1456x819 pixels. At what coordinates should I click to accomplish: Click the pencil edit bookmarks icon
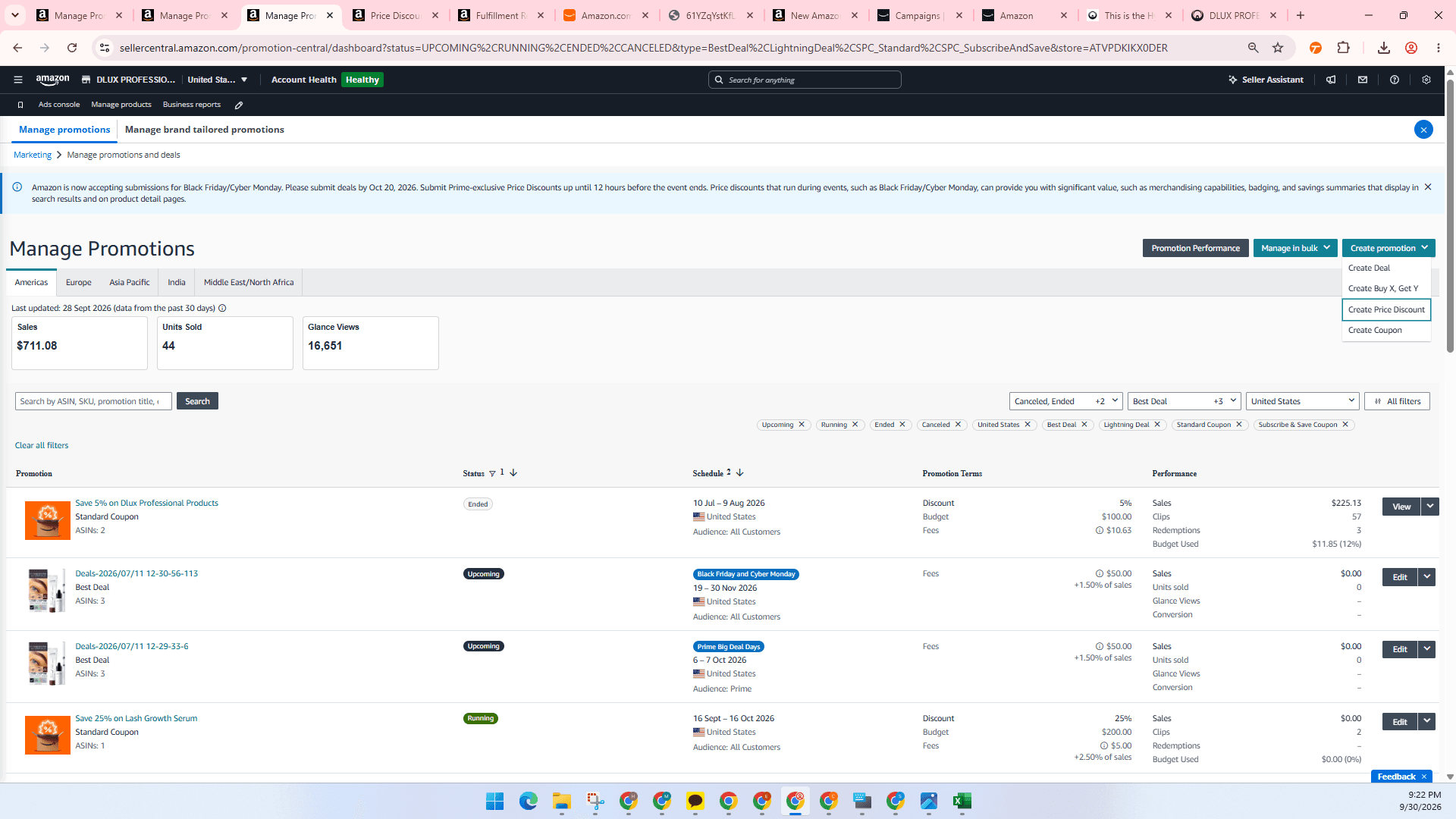click(239, 105)
